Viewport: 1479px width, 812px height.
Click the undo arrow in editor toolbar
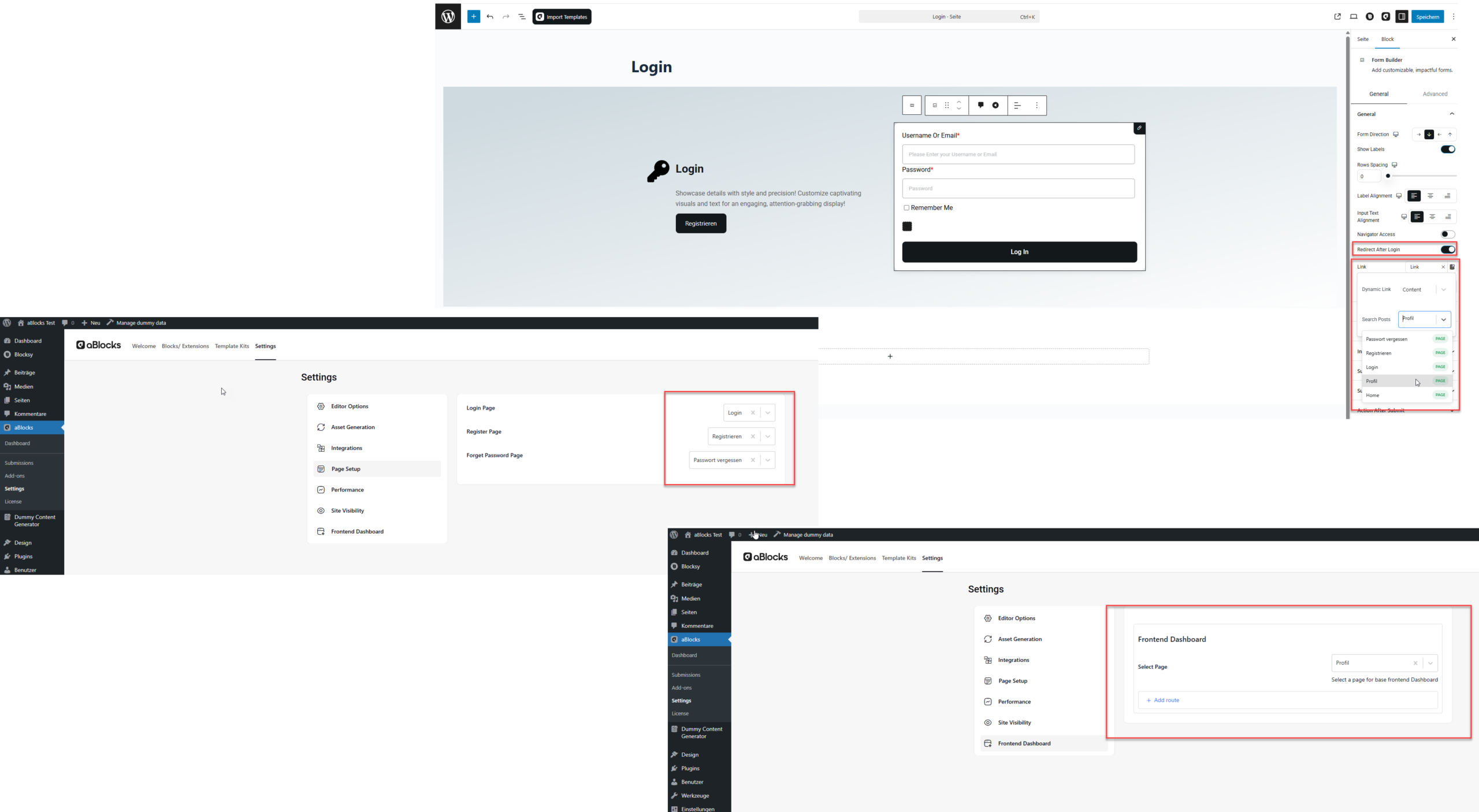[x=490, y=17]
